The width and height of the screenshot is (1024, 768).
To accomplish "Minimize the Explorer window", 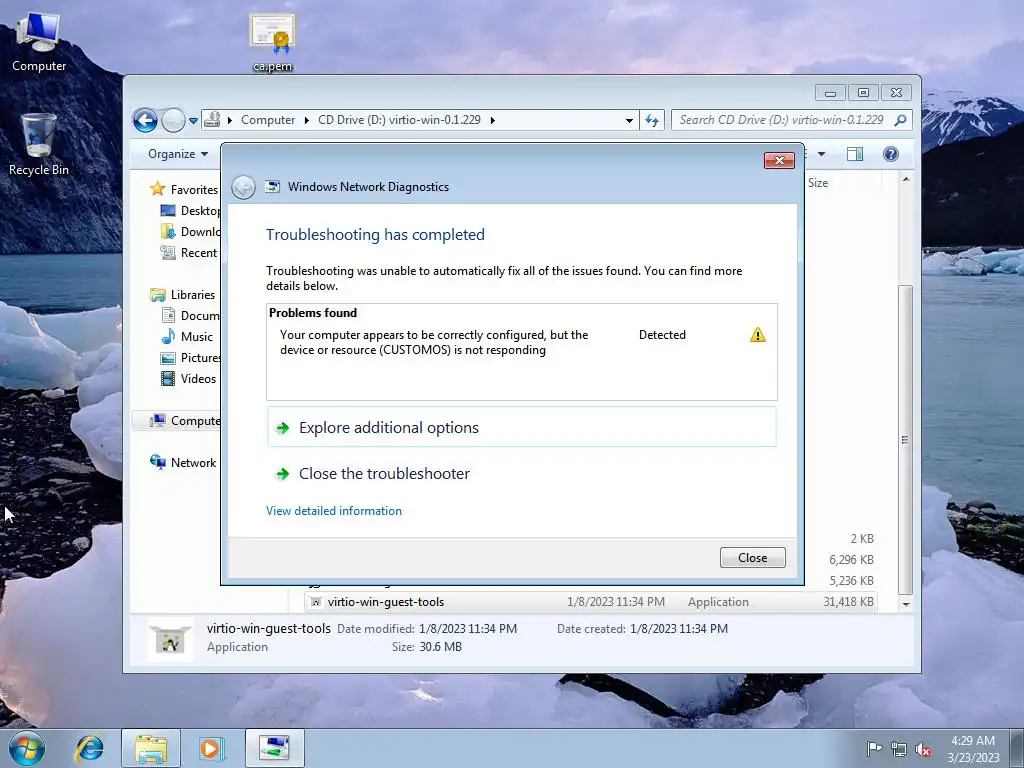I will [830, 93].
